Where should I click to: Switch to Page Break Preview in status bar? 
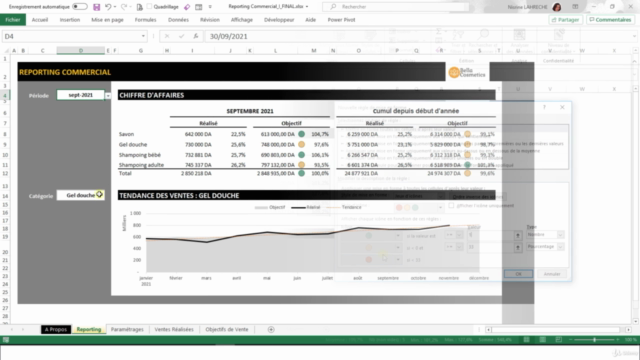coord(558,340)
